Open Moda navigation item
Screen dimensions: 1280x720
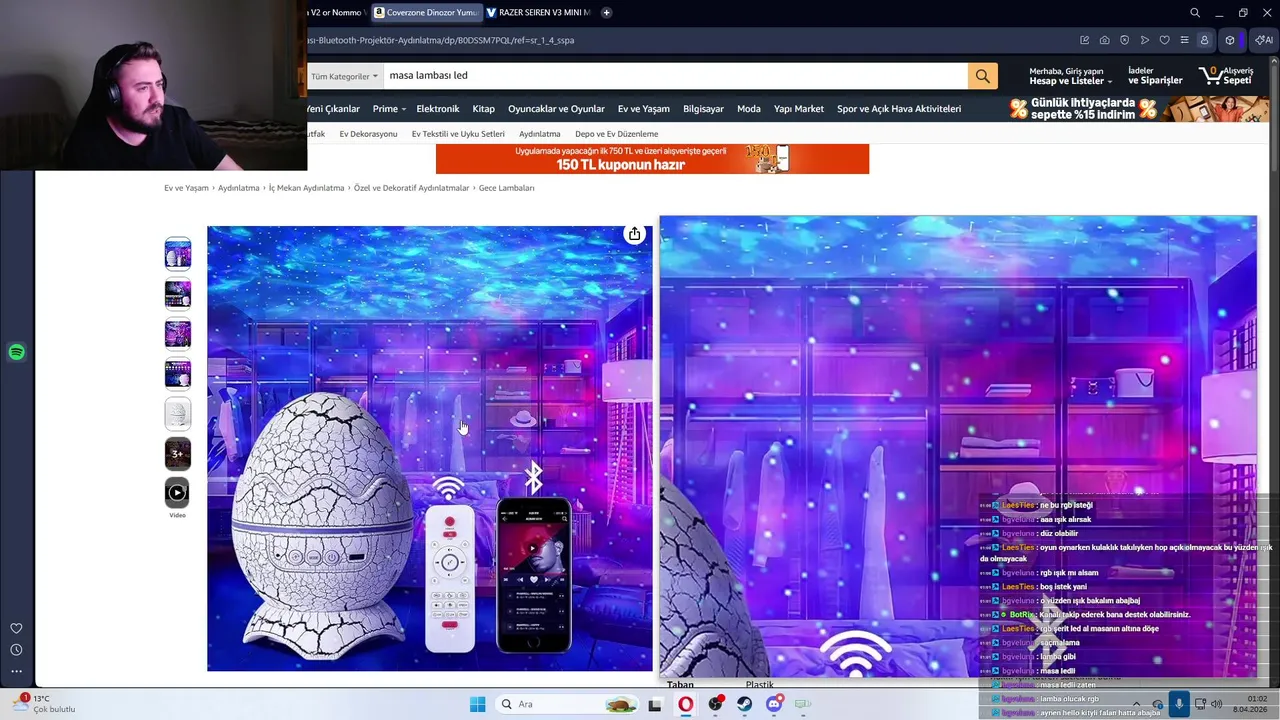coord(749,109)
